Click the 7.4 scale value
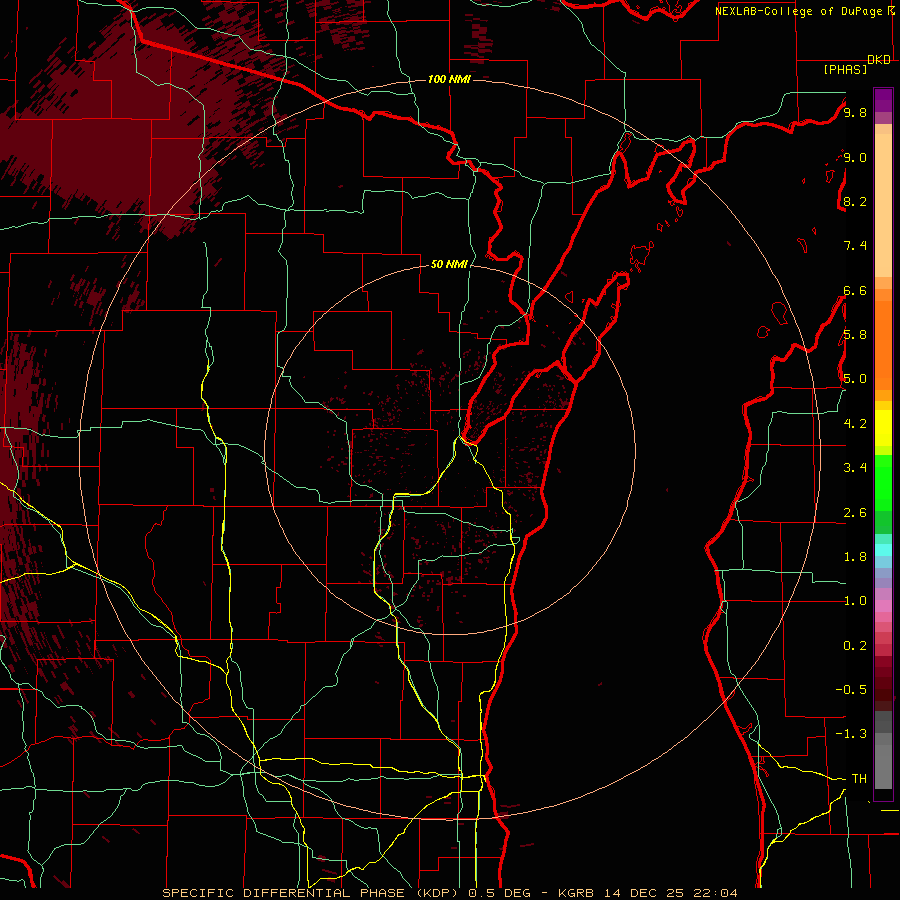Image resolution: width=900 pixels, height=900 pixels. (x=855, y=246)
